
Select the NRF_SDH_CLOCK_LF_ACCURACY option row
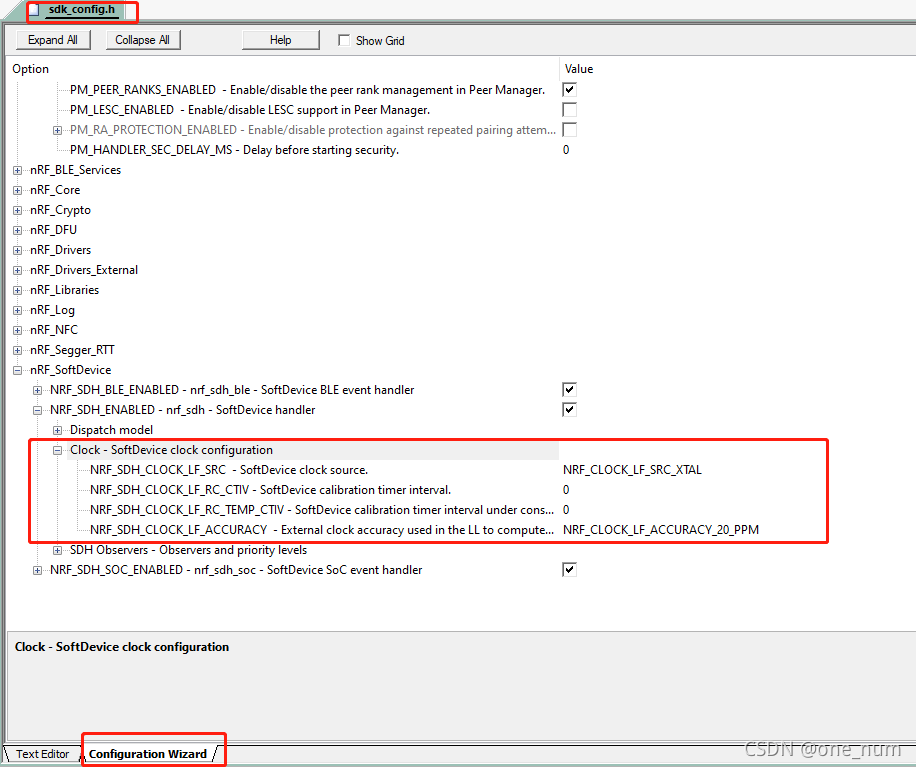322,529
